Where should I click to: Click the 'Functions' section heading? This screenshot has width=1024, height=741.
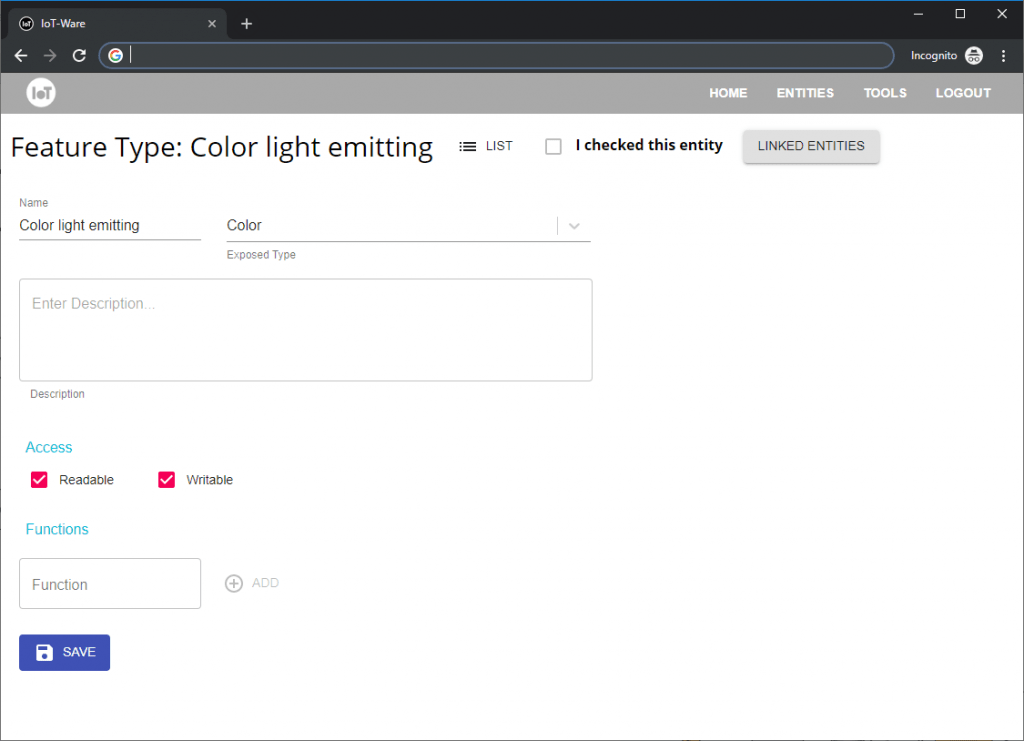57,529
